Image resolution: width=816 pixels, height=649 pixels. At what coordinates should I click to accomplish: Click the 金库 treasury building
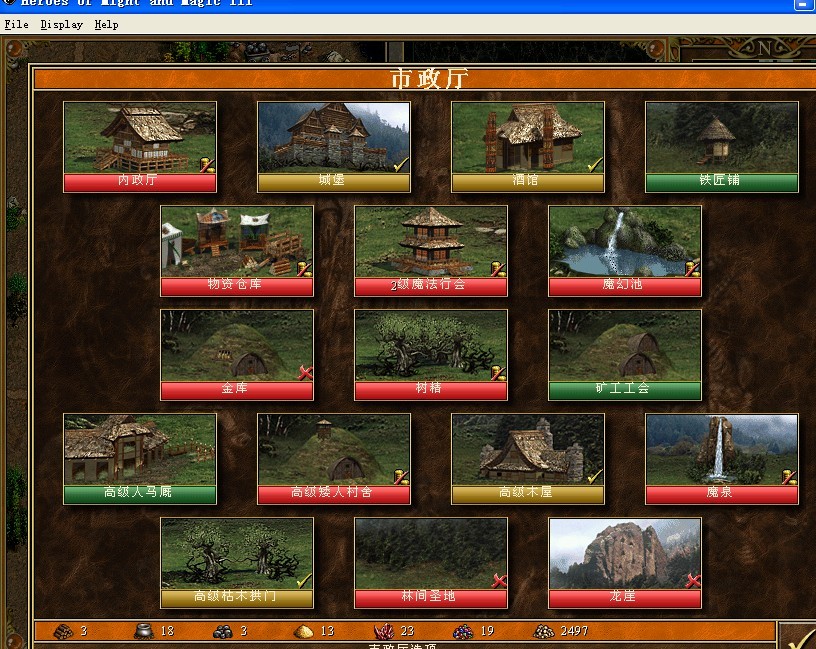(x=237, y=355)
